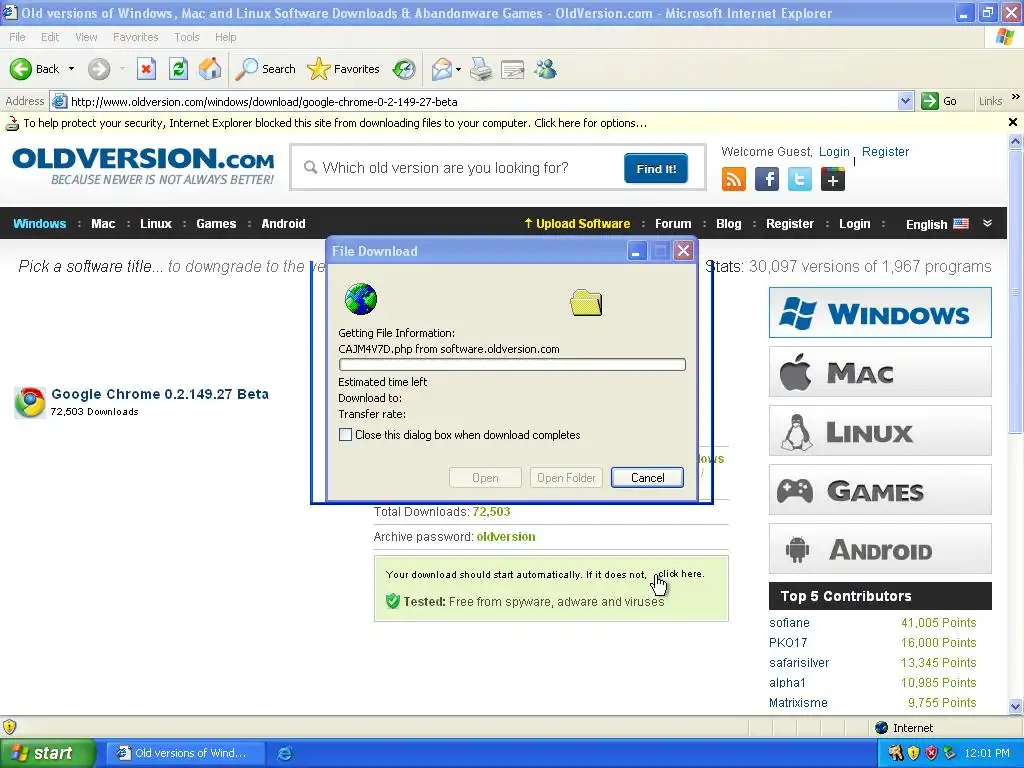Viewport: 1024px width, 768px height.
Task: Click the Forward arrow icon in toolbar
Action: point(99,69)
